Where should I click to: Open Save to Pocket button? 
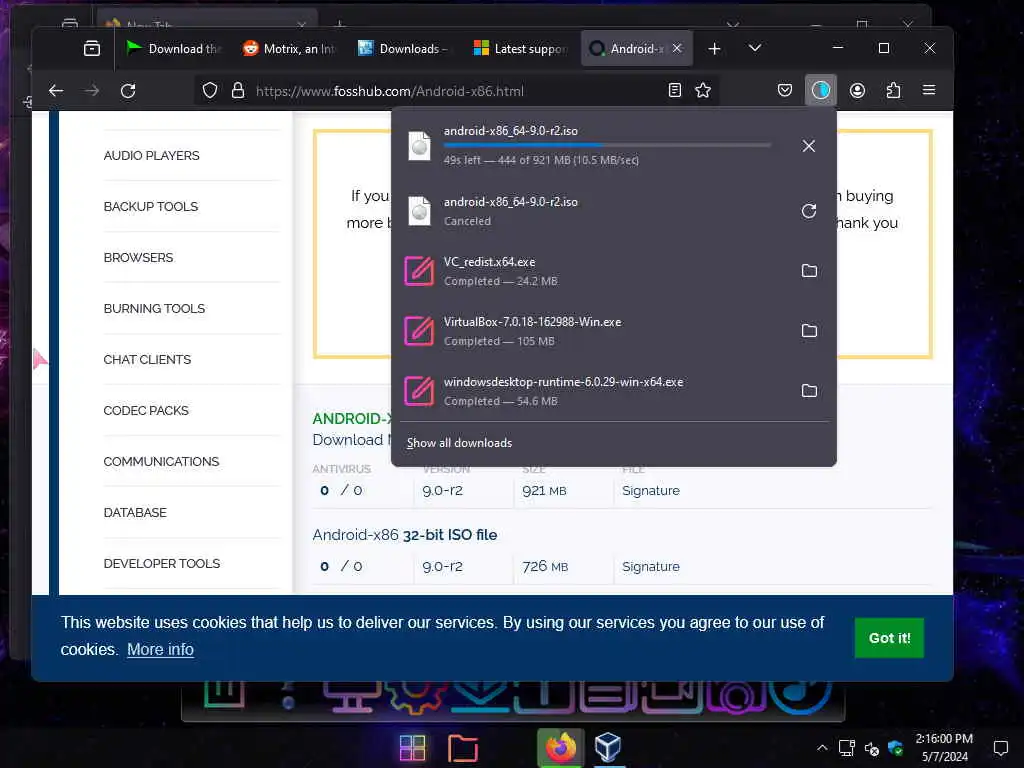(x=784, y=90)
